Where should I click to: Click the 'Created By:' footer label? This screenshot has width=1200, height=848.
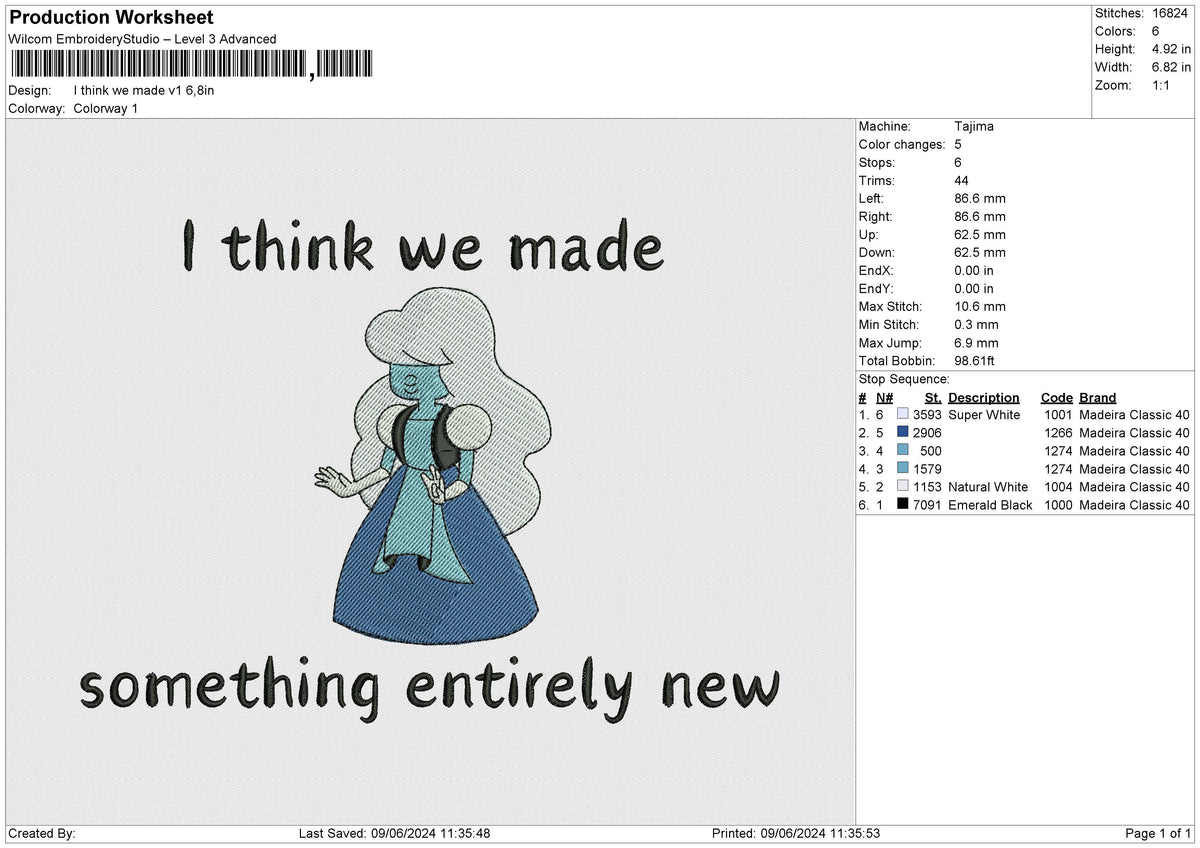[41, 834]
